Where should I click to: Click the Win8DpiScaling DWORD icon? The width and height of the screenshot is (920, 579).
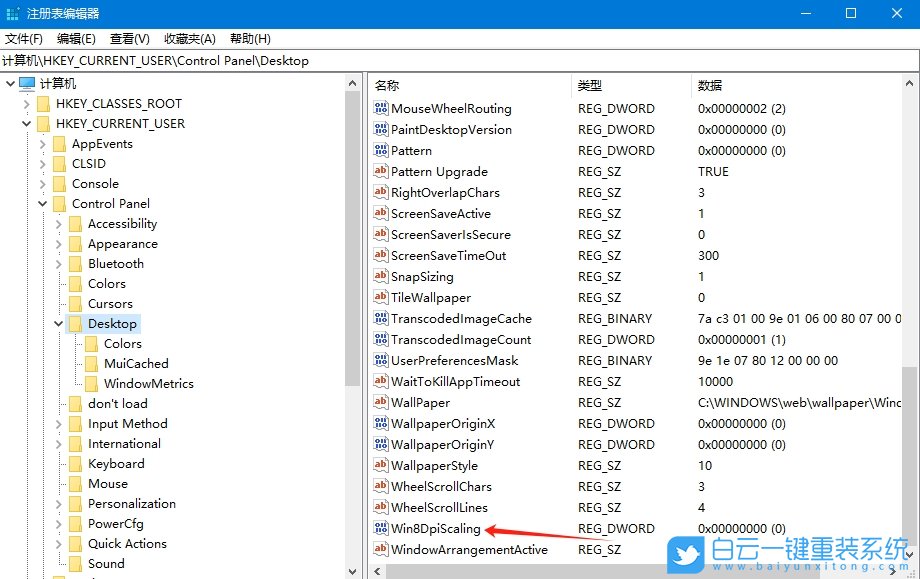381,528
